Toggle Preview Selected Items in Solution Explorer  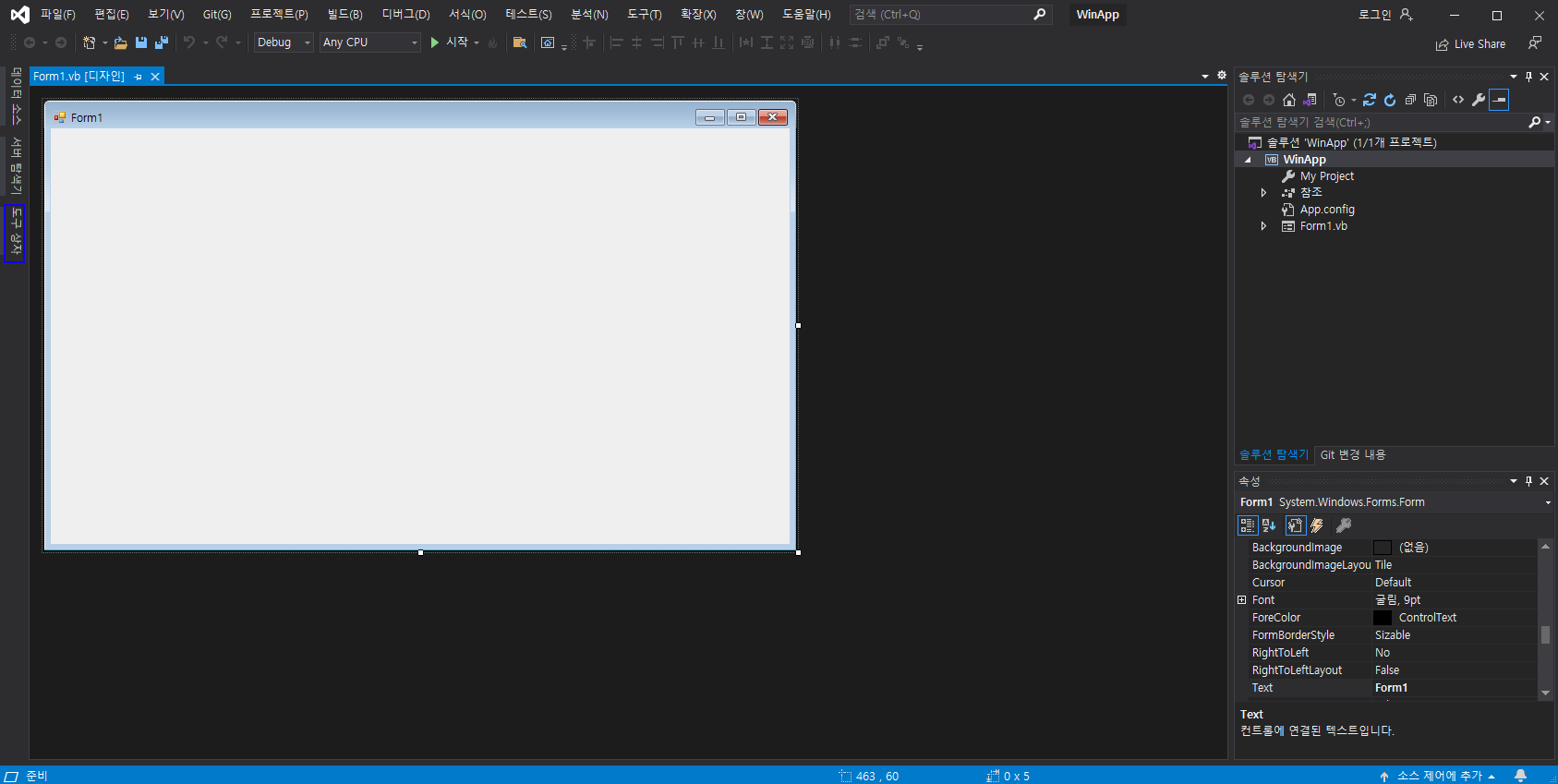tap(1499, 100)
